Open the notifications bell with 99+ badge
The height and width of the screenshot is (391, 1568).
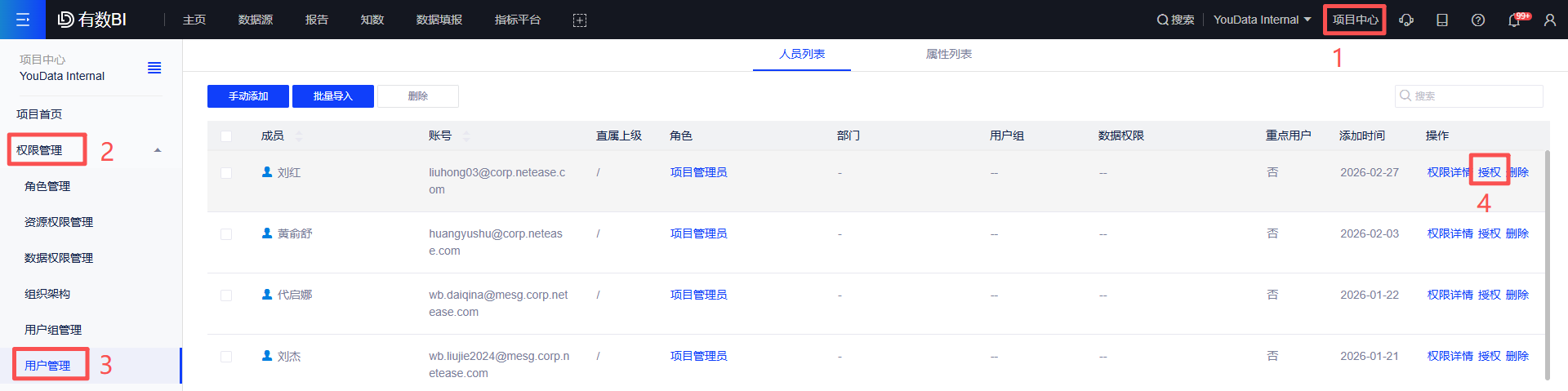click(x=1516, y=20)
